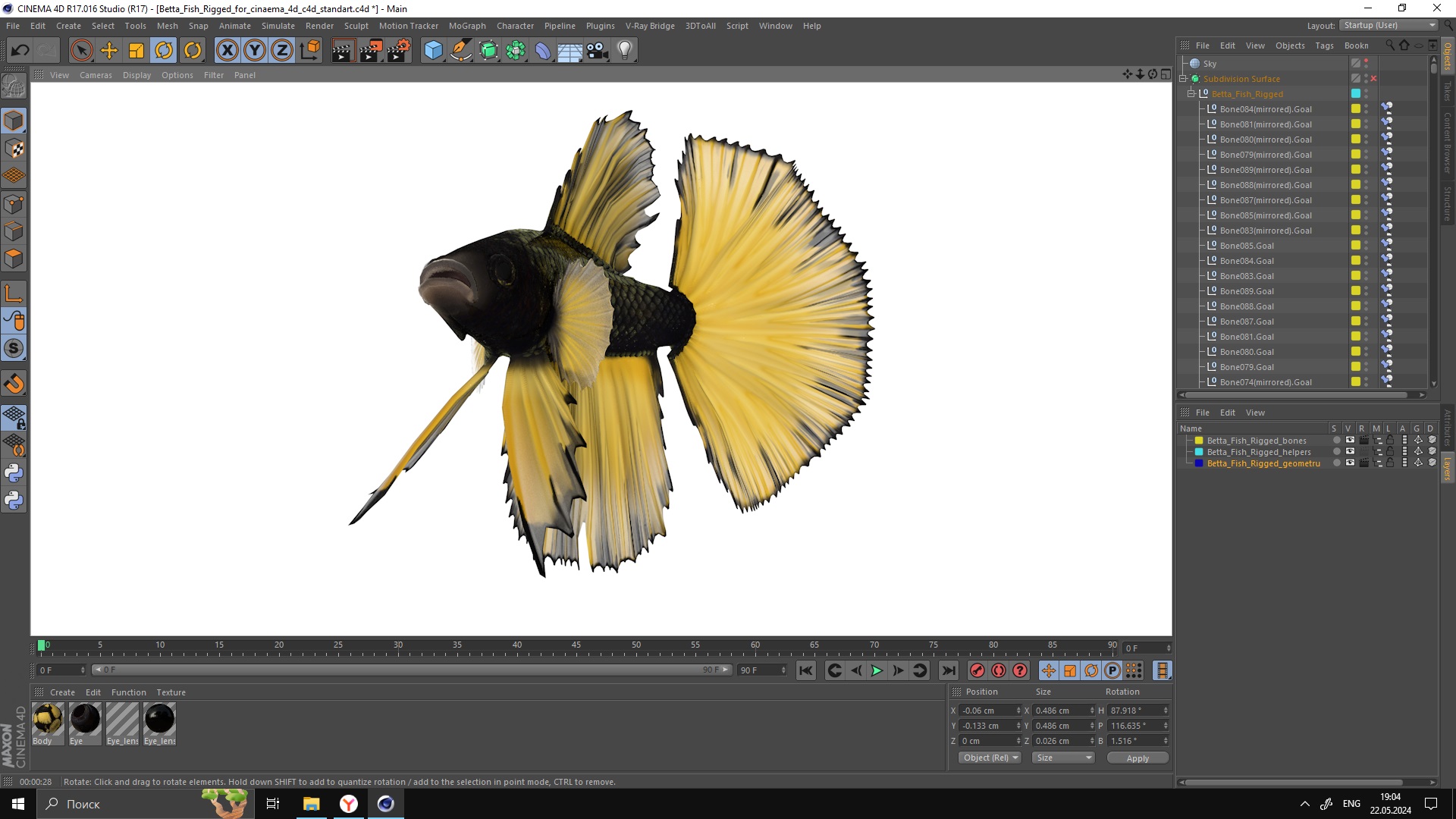Select the Sky object
This screenshot has height=819, width=1456.
1210,64
